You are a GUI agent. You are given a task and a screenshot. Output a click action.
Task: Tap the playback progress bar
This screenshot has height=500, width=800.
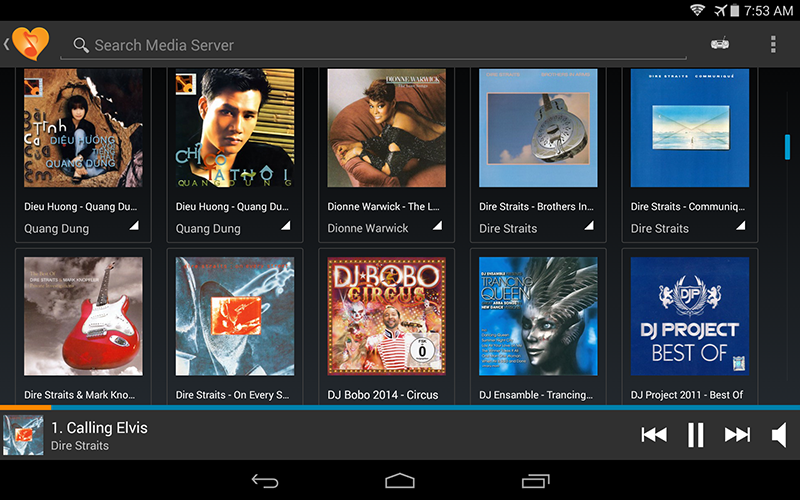click(x=400, y=407)
